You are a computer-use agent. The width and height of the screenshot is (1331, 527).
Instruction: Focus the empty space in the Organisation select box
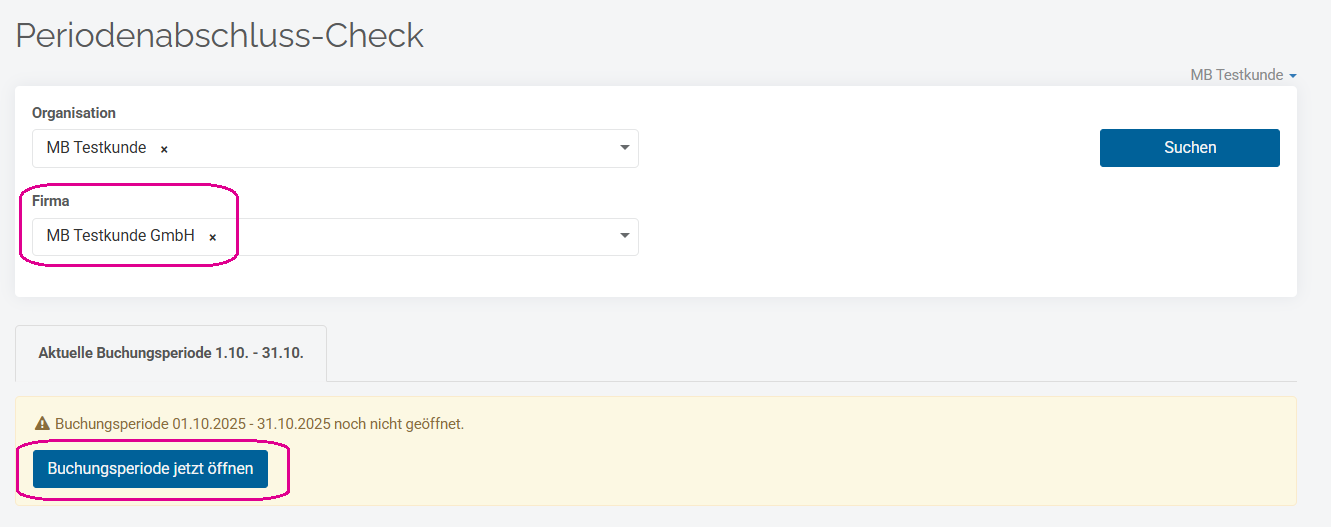400,148
